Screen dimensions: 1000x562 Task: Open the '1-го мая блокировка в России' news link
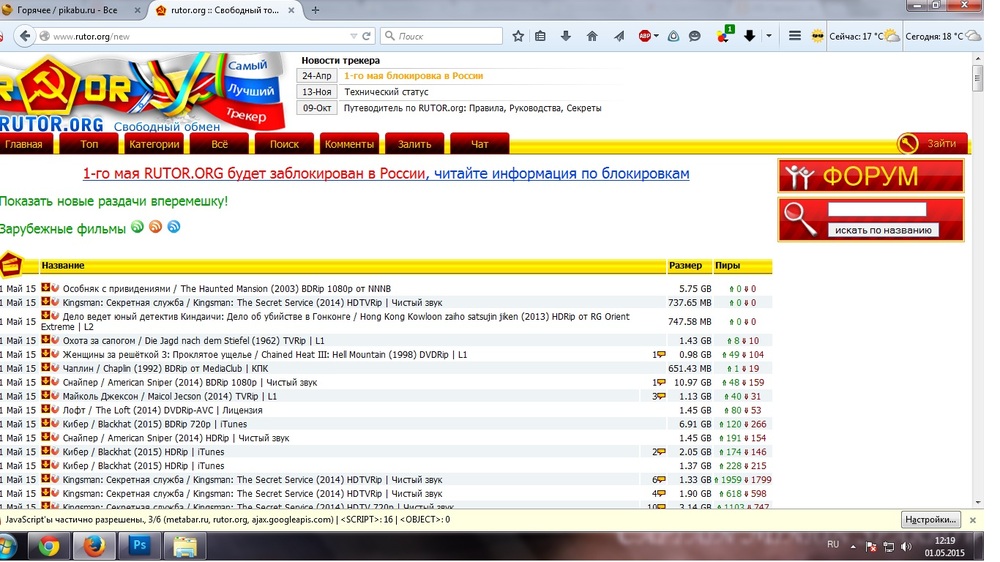(x=413, y=76)
